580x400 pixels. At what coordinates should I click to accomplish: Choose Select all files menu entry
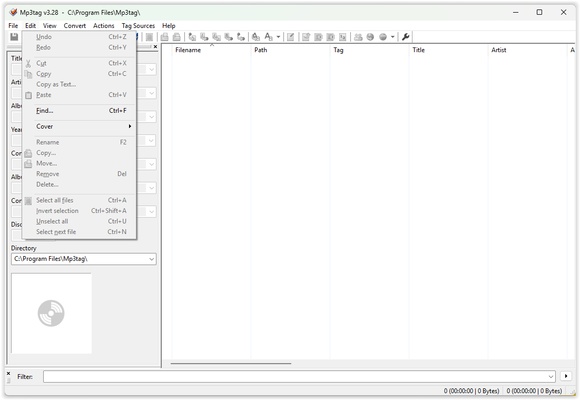click(x=79, y=200)
